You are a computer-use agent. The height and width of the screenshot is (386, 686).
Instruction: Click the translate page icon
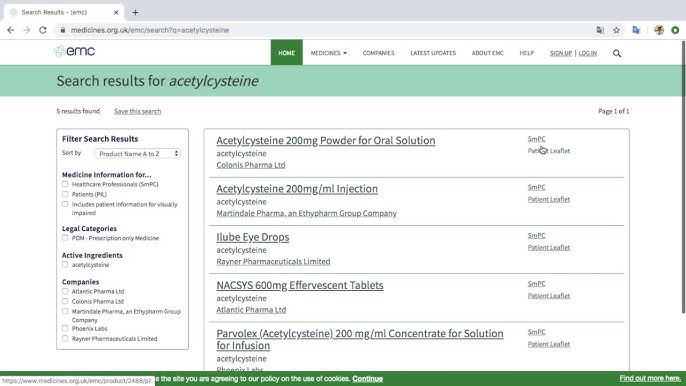[600, 30]
